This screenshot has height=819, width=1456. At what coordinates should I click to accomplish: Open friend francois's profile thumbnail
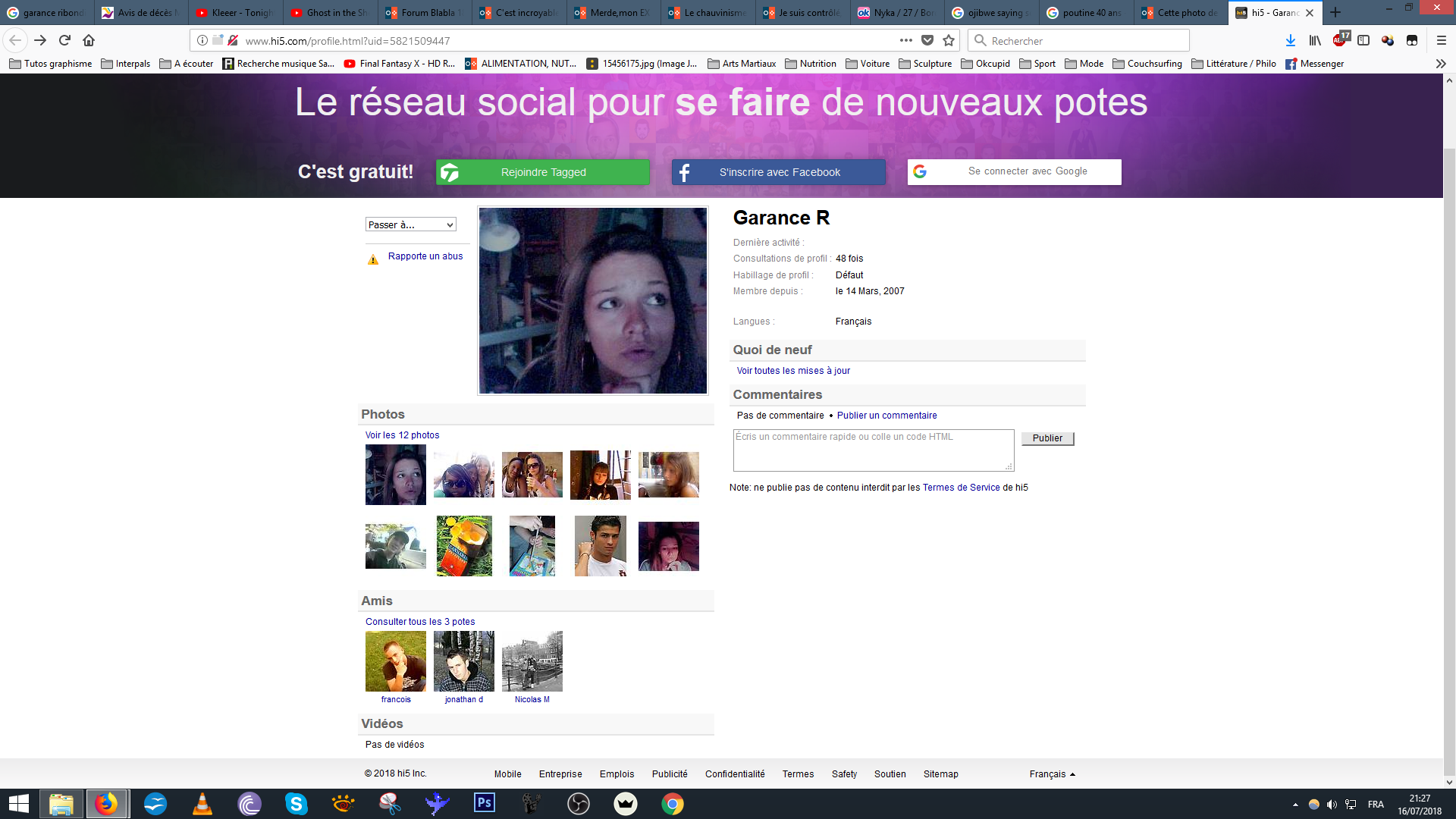click(x=395, y=661)
